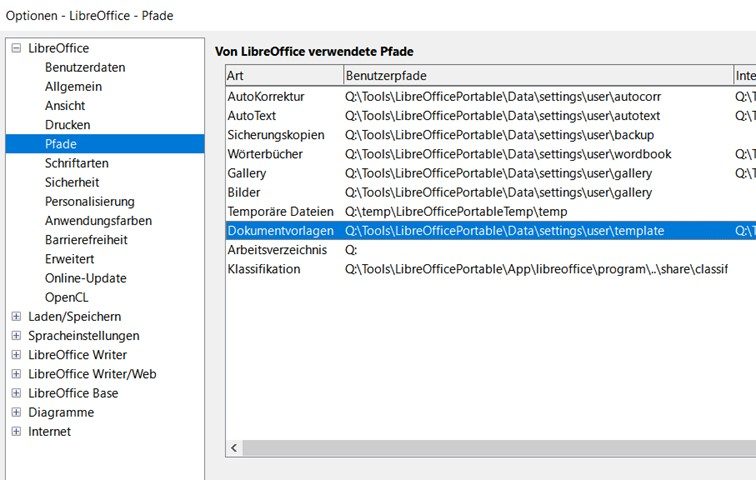
Task: Expand the Spracheinstellungen node
Action: point(16,336)
